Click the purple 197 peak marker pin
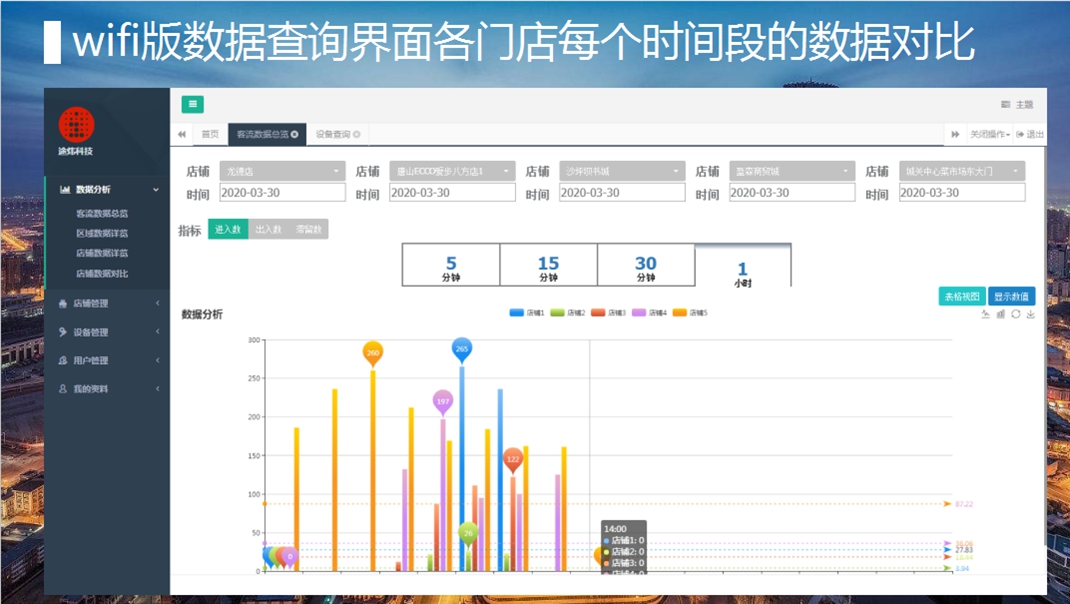 pos(443,402)
